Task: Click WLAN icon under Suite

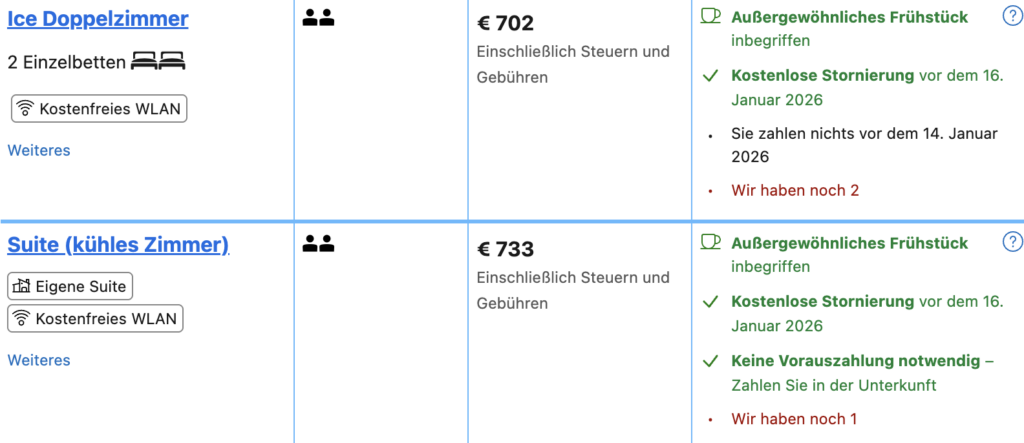Action: (x=22, y=319)
